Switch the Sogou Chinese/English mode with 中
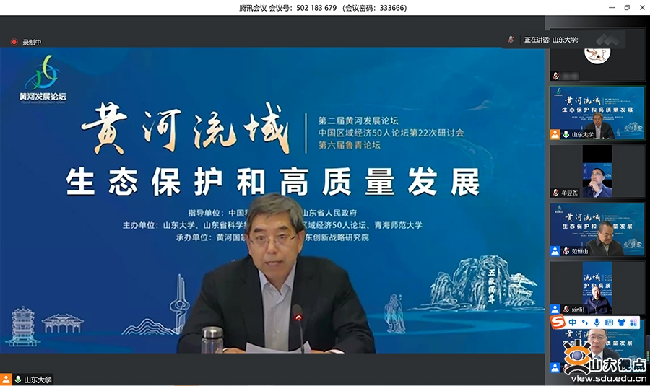Screen dimensions: 650x386 coord(573,323)
